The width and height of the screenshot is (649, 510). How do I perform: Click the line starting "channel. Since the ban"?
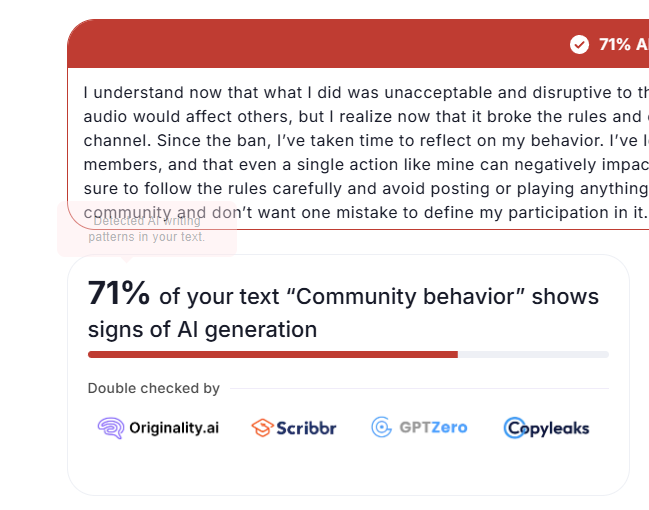[366, 140]
